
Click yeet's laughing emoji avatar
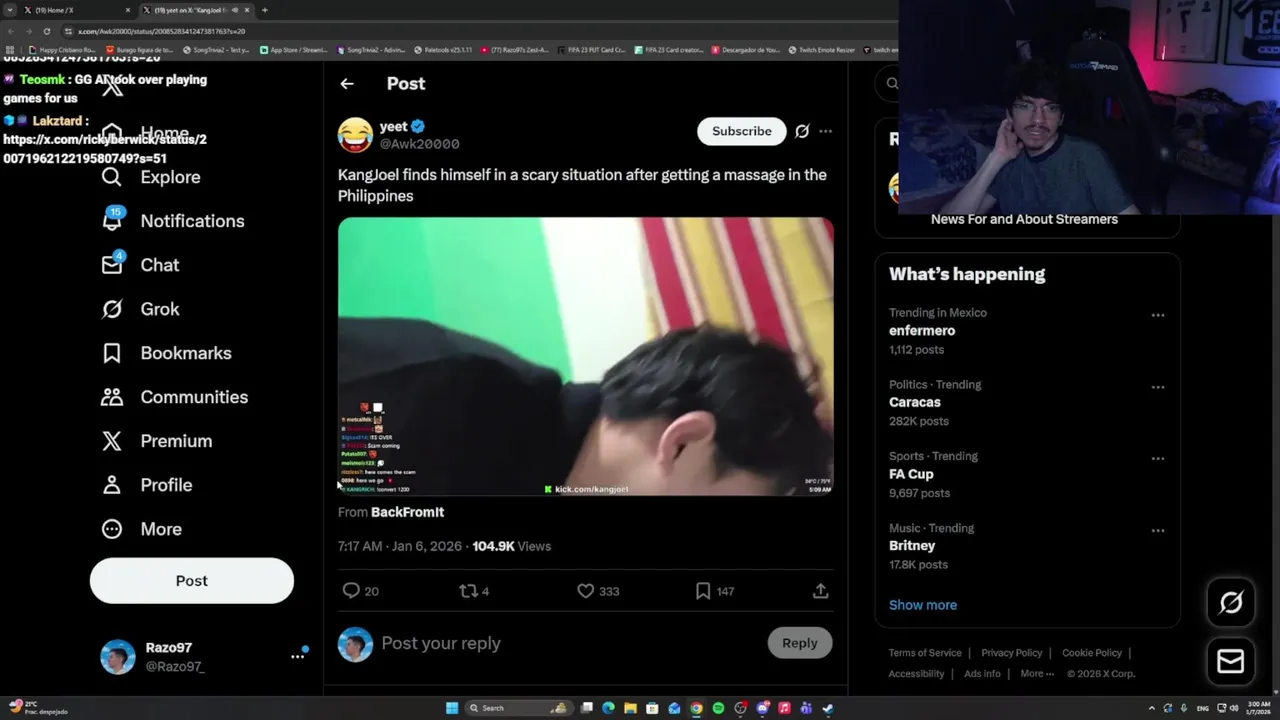pyautogui.click(x=355, y=135)
